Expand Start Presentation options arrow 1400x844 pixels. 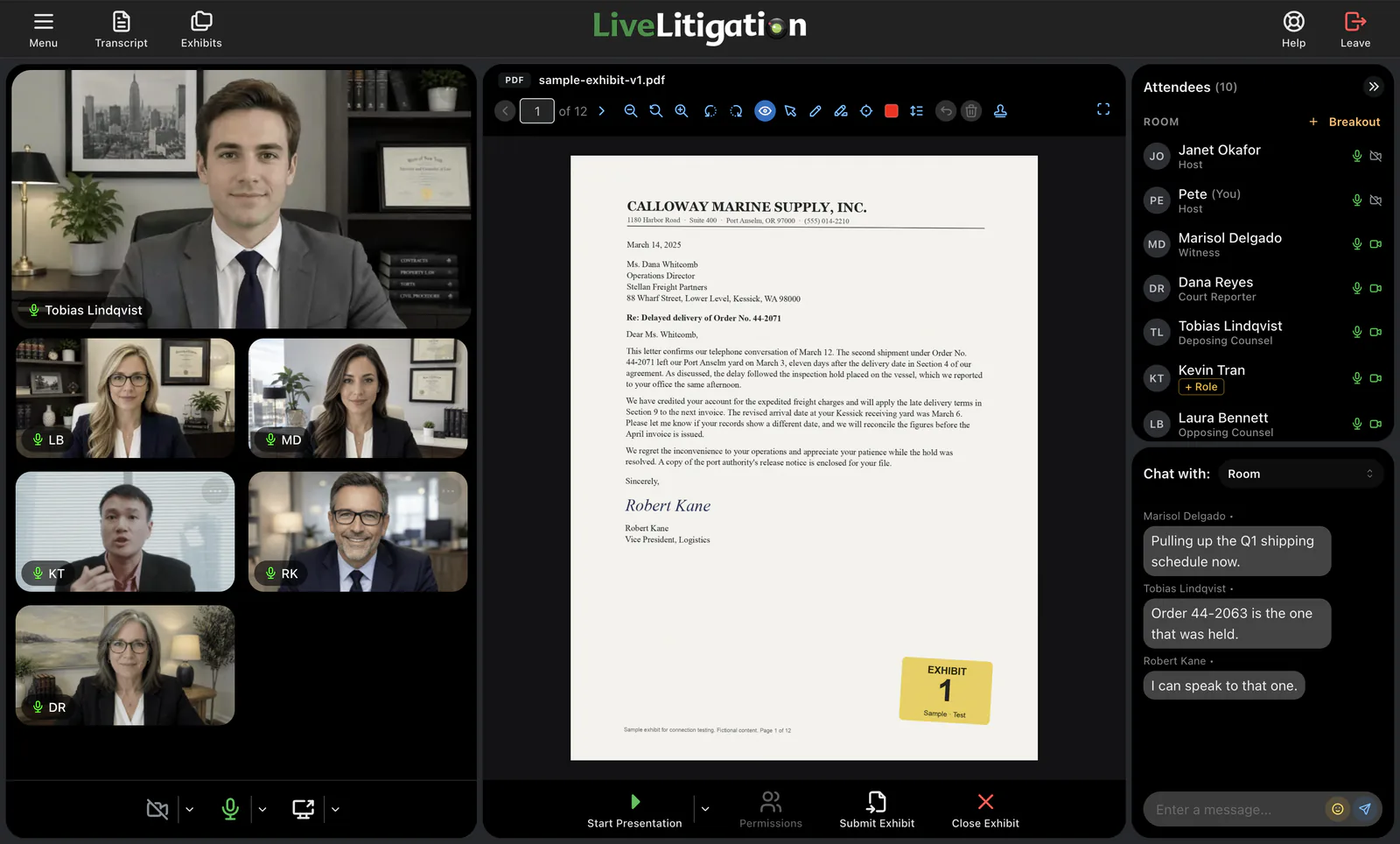[705, 810]
